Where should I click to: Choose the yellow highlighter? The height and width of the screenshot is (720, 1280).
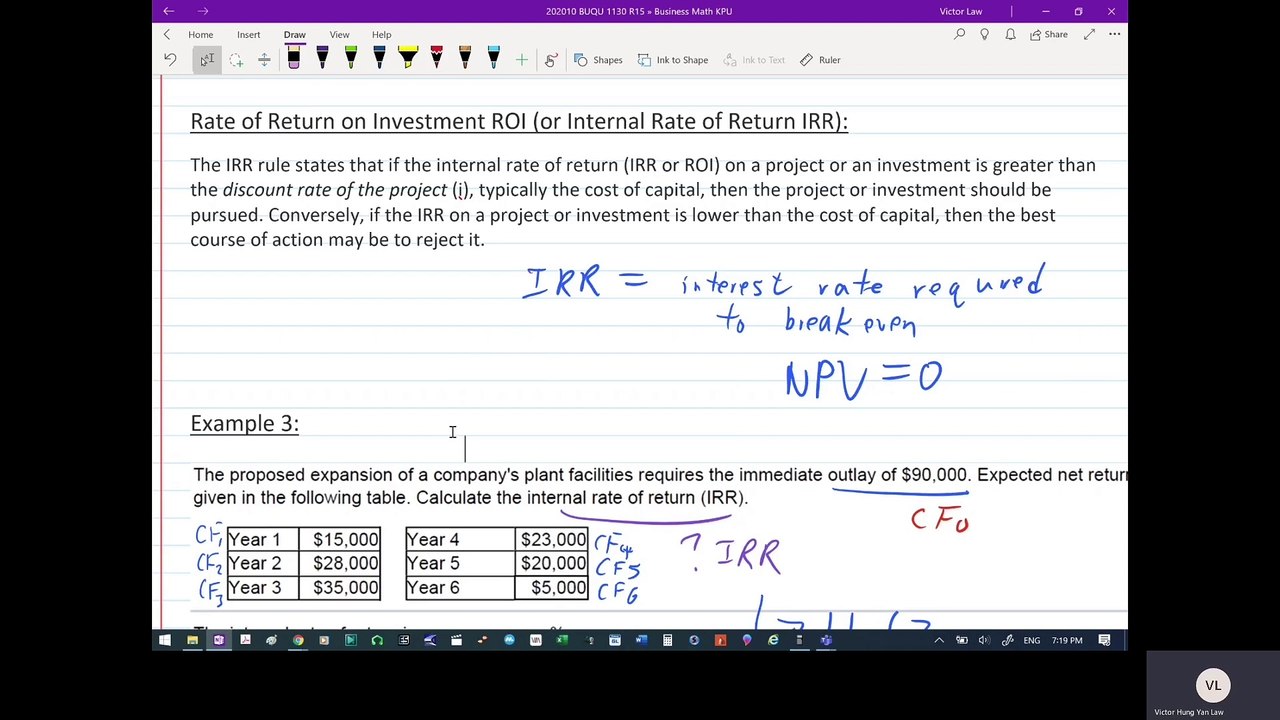click(408, 59)
